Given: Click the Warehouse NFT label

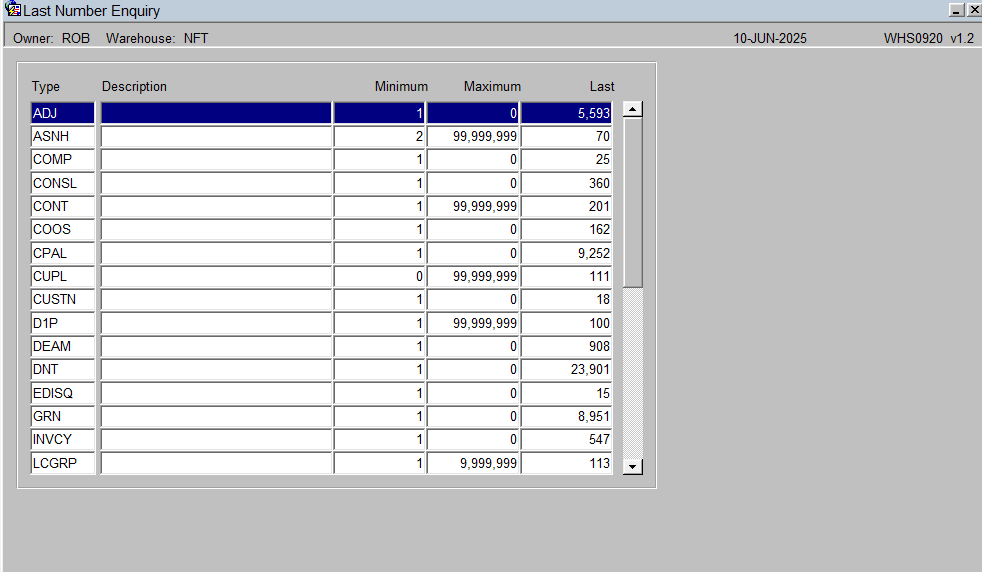Looking at the screenshot, I should [157, 39].
